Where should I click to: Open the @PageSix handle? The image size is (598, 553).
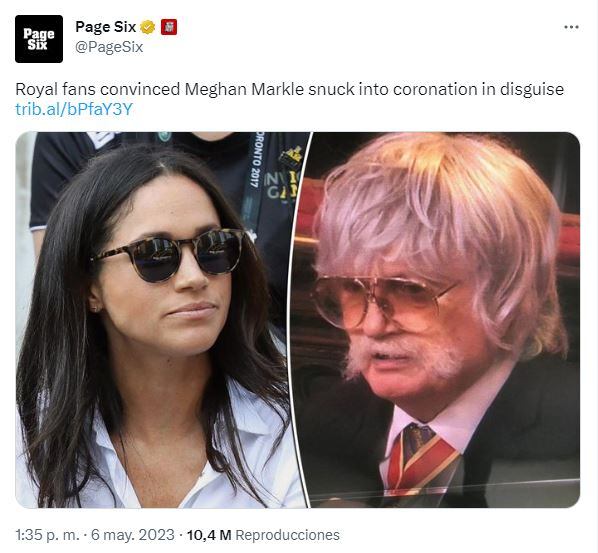109,47
